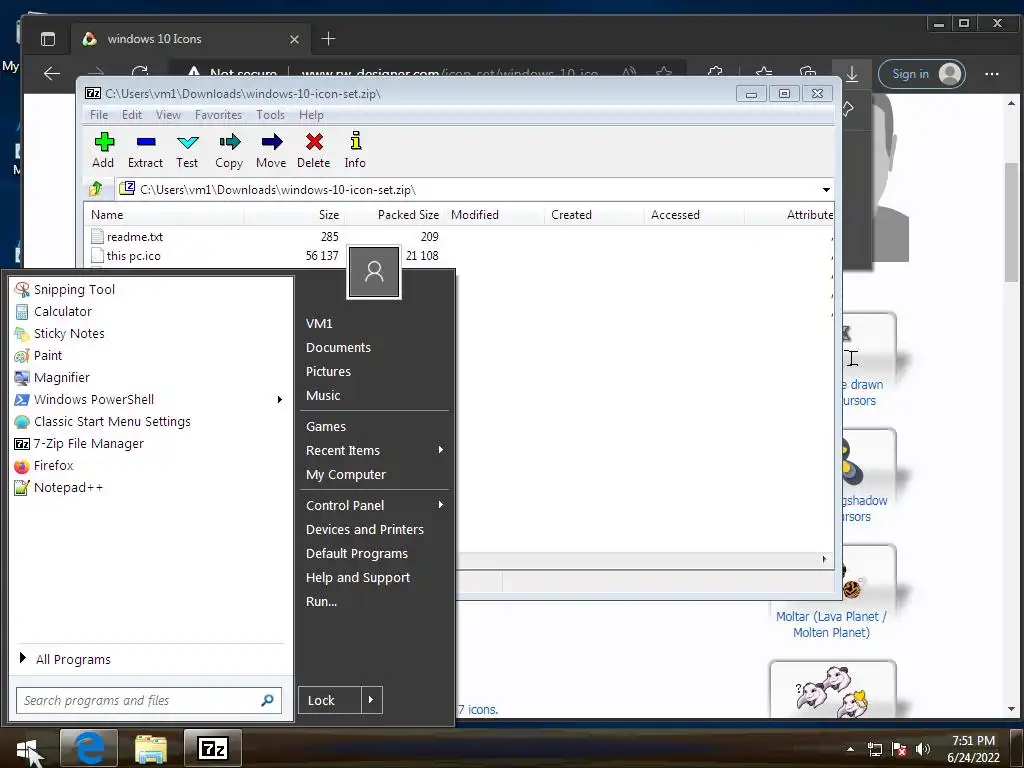Go back in Edge browser
Image resolution: width=1024 pixels, height=768 pixels.
pos(52,74)
